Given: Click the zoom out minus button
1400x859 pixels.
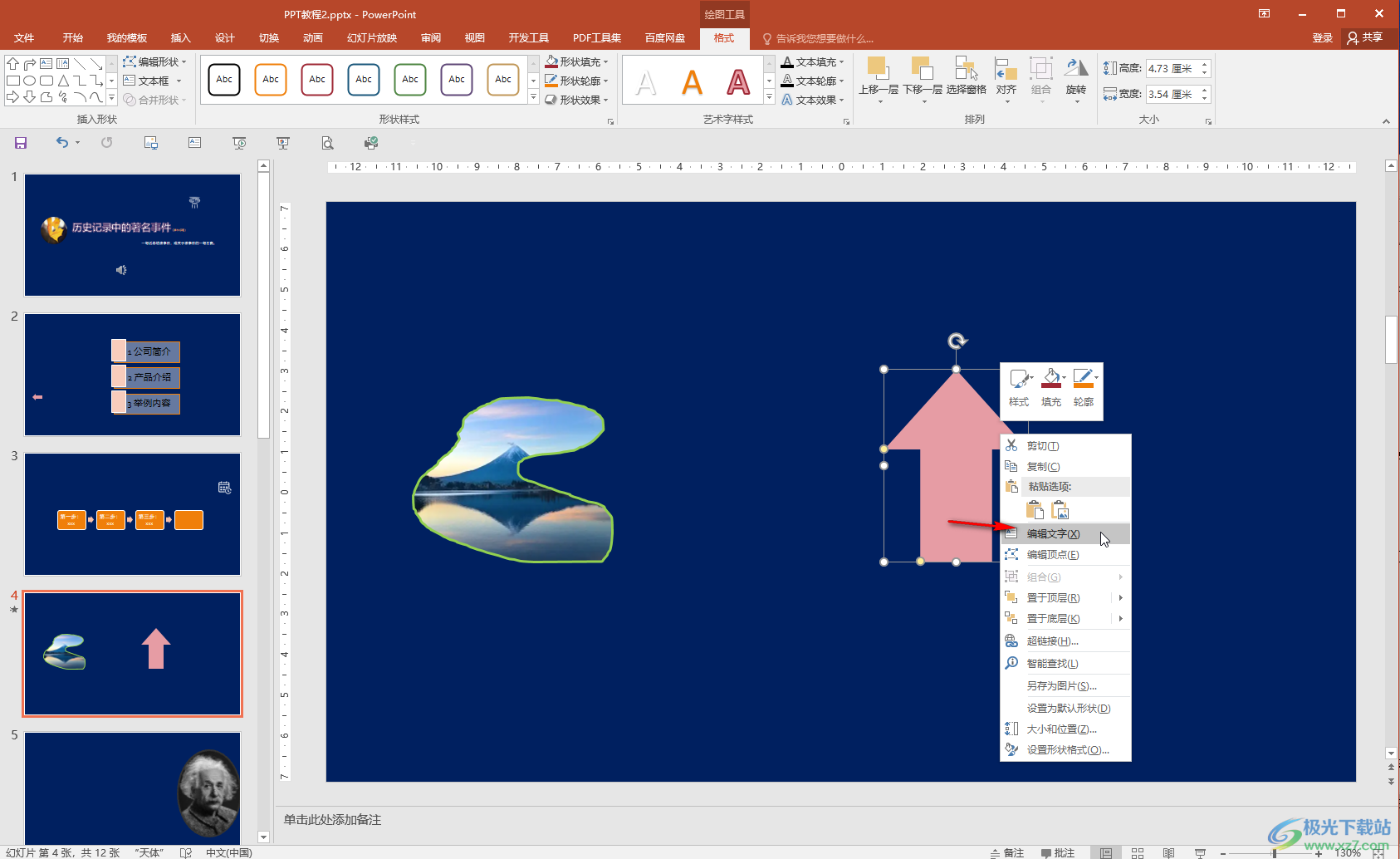Looking at the screenshot, I should tap(1223, 853).
